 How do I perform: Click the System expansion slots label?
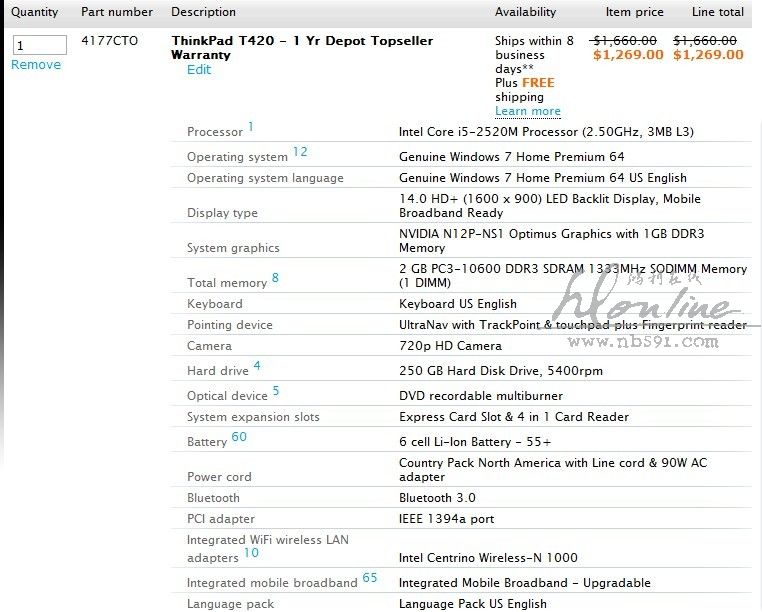(x=253, y=417)
